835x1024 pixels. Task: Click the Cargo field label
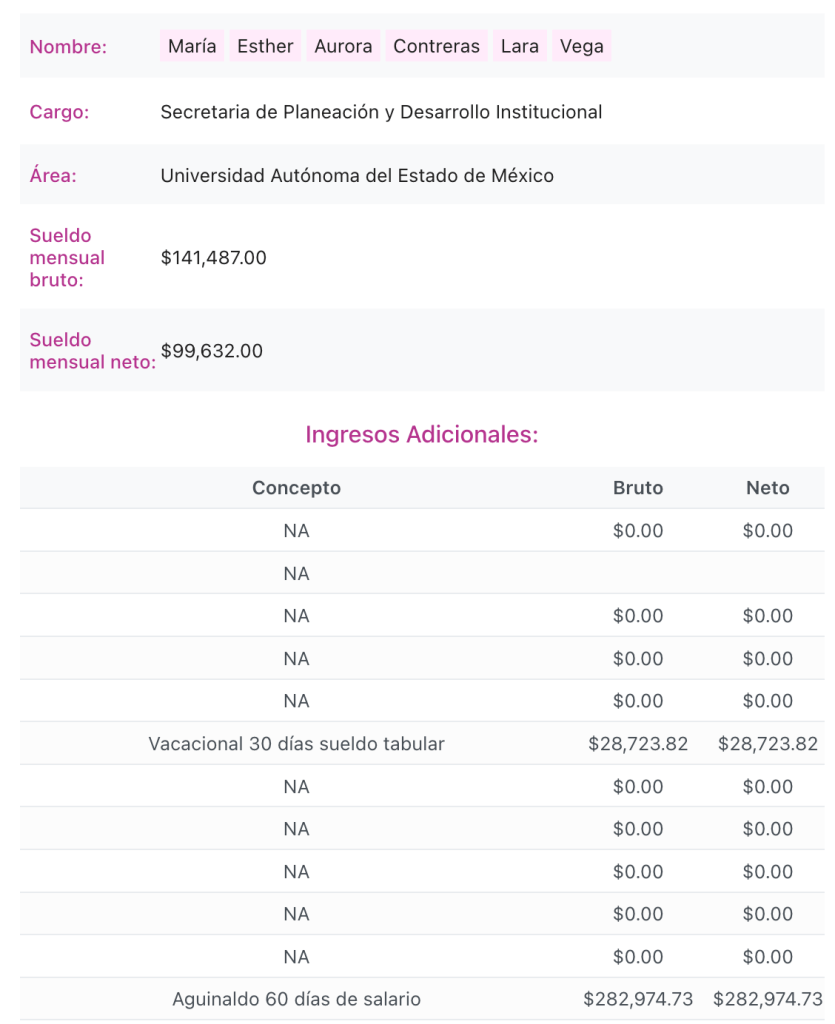click(59, 112)
